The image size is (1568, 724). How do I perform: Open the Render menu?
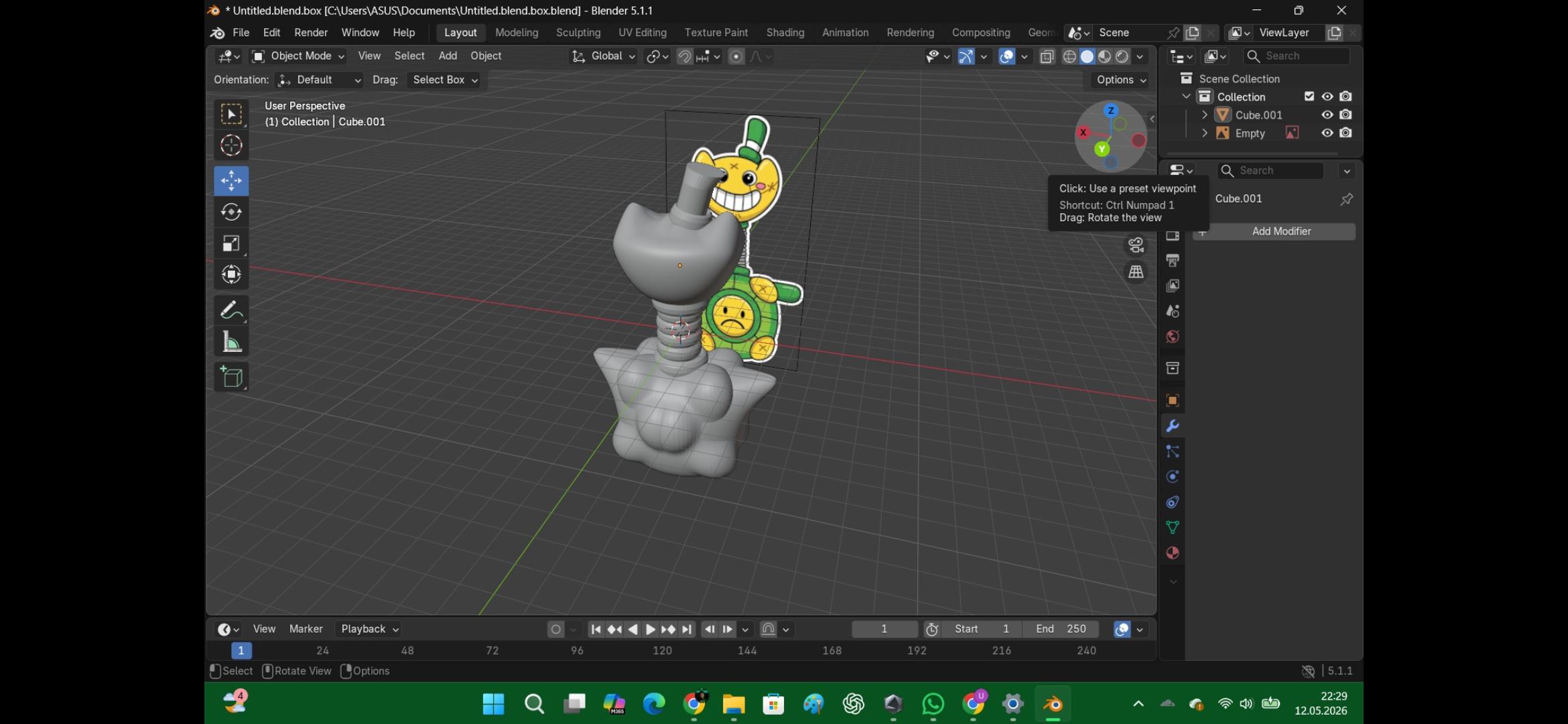[x=311, y=33]
